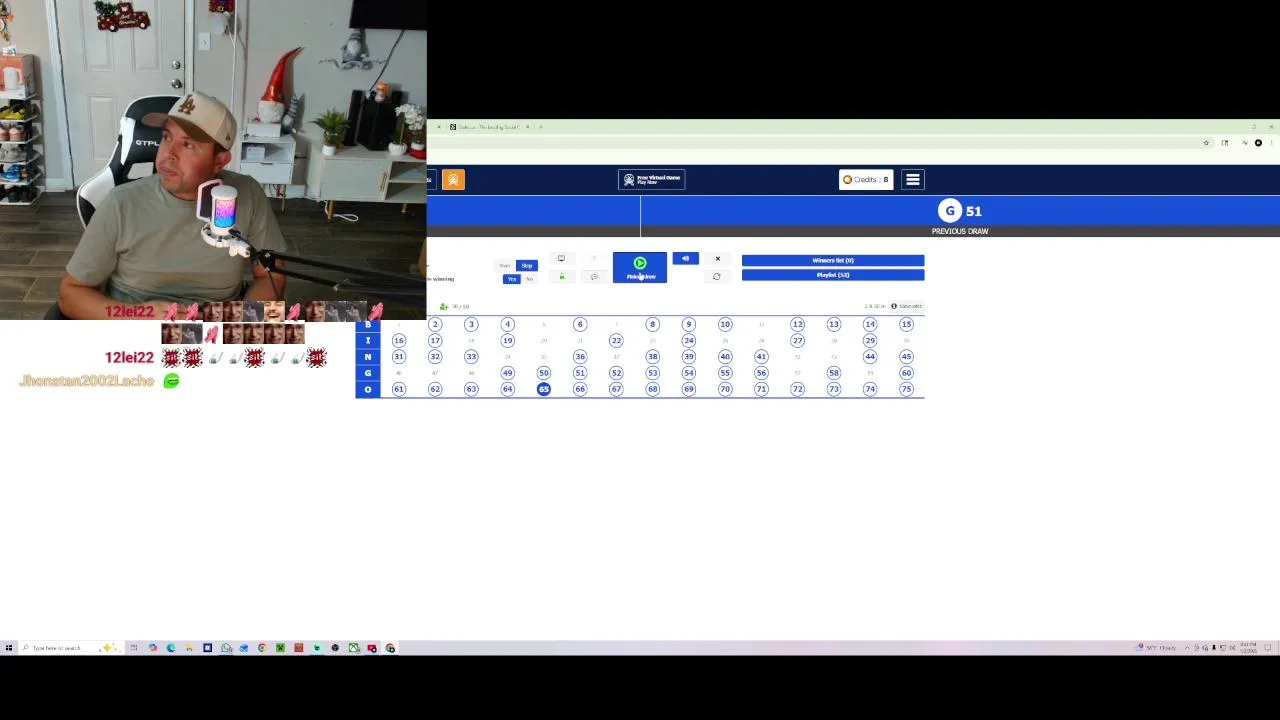The image size is (1280, 720).
Task: Open notifications in system tray
Action: pos(1269,648)
